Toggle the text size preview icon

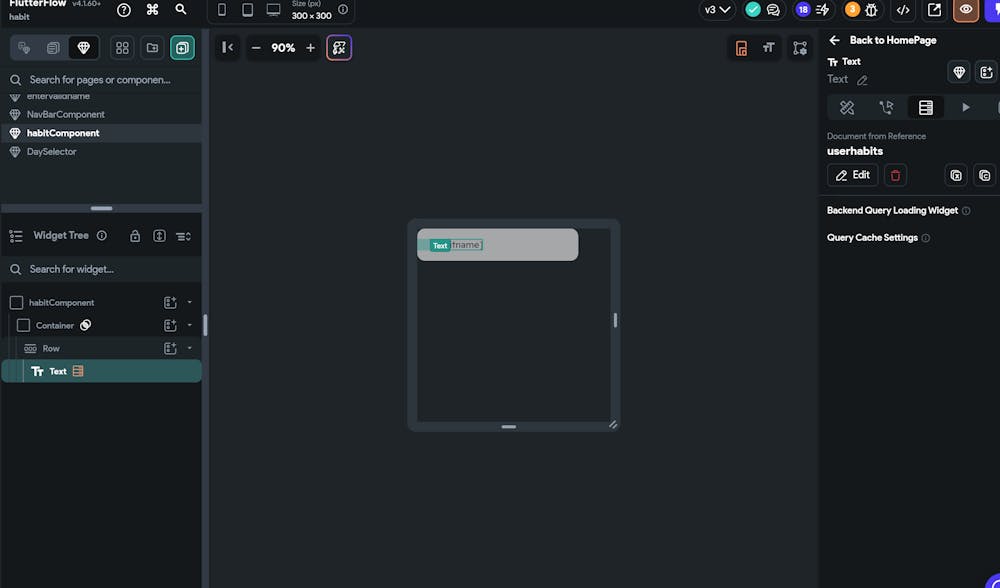768,48
